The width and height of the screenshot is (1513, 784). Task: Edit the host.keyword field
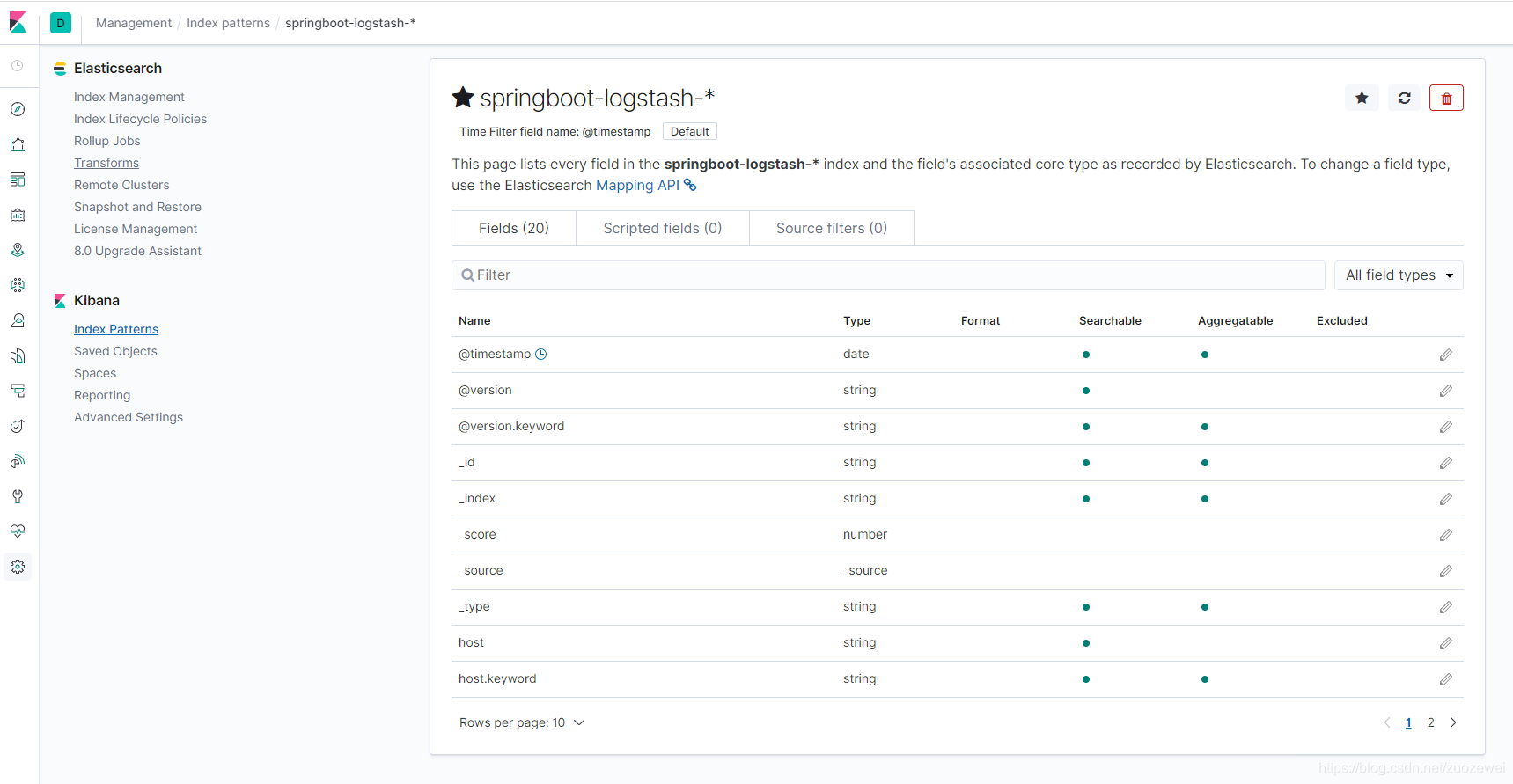1445,679
